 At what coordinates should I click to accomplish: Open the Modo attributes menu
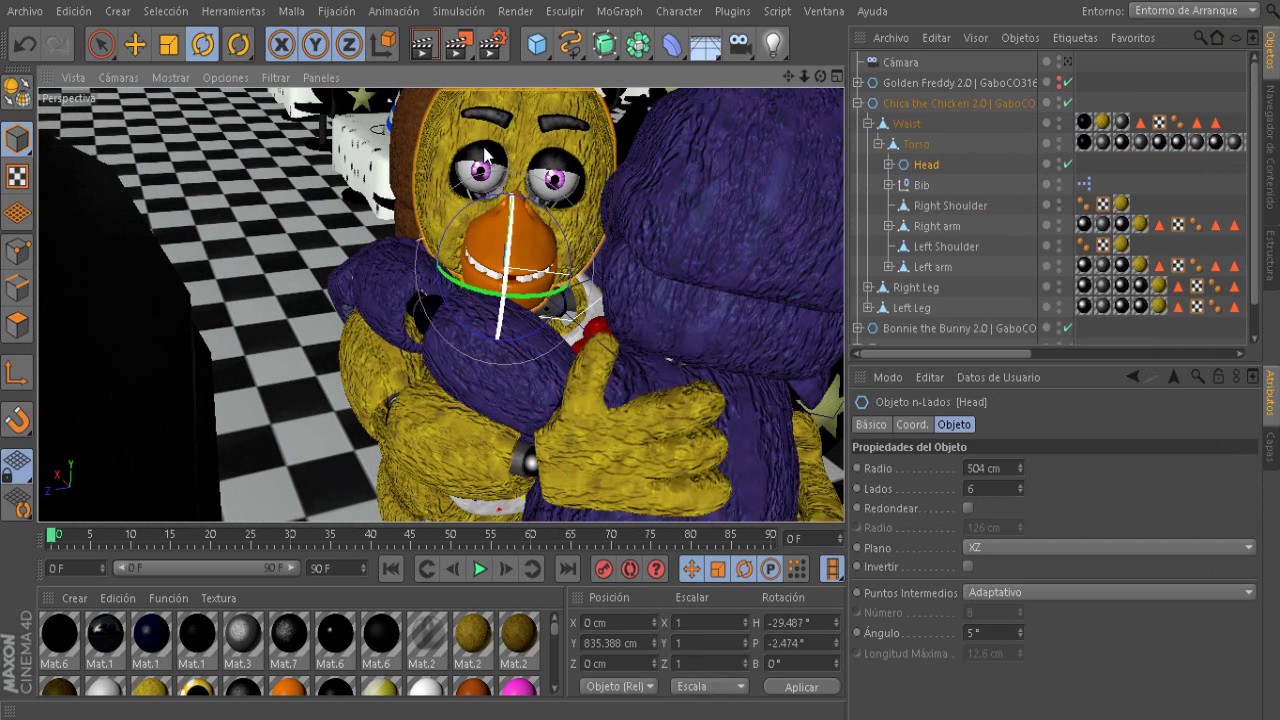[887, 377]
